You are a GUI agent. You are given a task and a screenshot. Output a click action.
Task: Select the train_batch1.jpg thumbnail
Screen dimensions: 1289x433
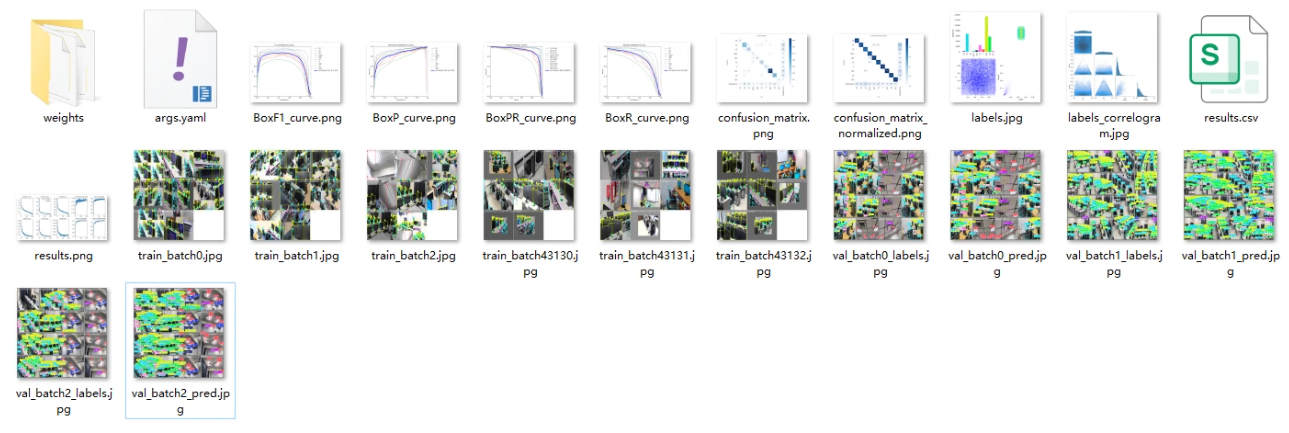[x=297, y=196]
